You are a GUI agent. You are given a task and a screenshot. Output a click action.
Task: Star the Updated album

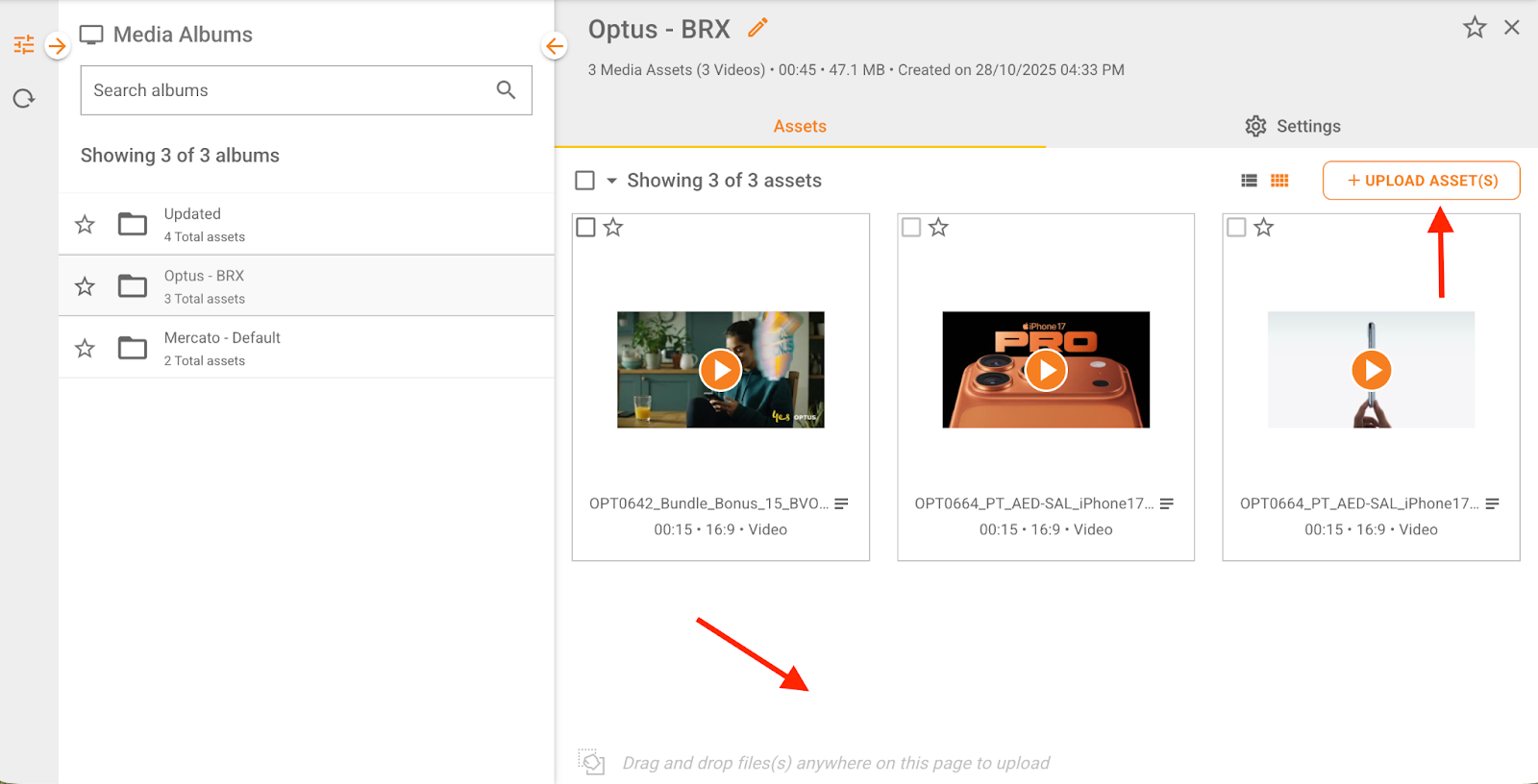pos(86,225)
